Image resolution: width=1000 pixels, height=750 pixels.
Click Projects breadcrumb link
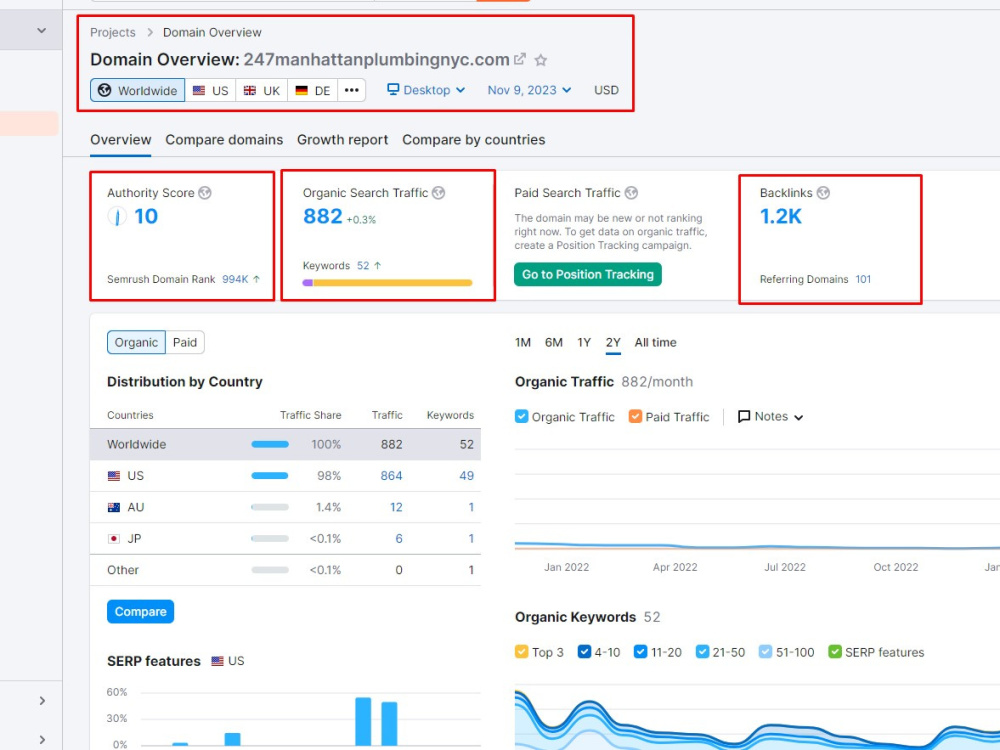point(113,33)
